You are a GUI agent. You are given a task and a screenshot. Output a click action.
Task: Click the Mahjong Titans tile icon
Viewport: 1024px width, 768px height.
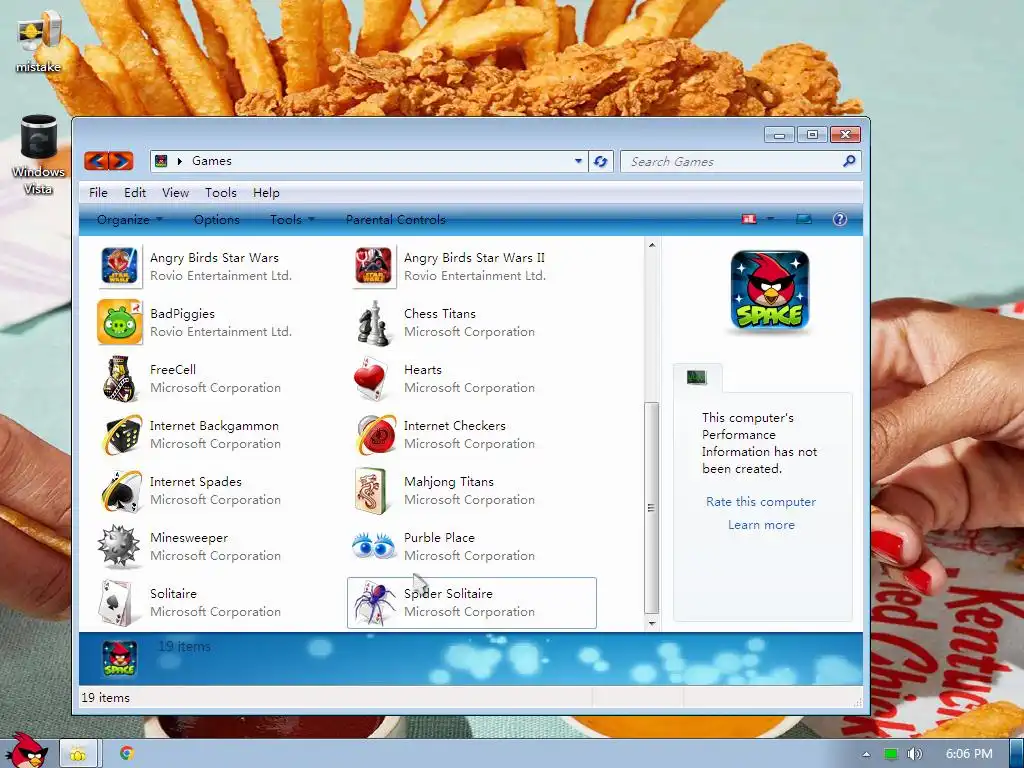(370, 490)
